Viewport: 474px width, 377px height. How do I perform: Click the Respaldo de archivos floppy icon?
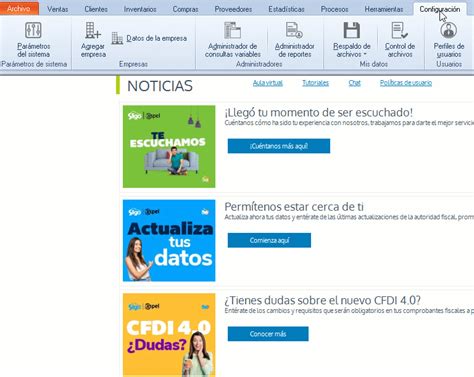tap(352, 30)
